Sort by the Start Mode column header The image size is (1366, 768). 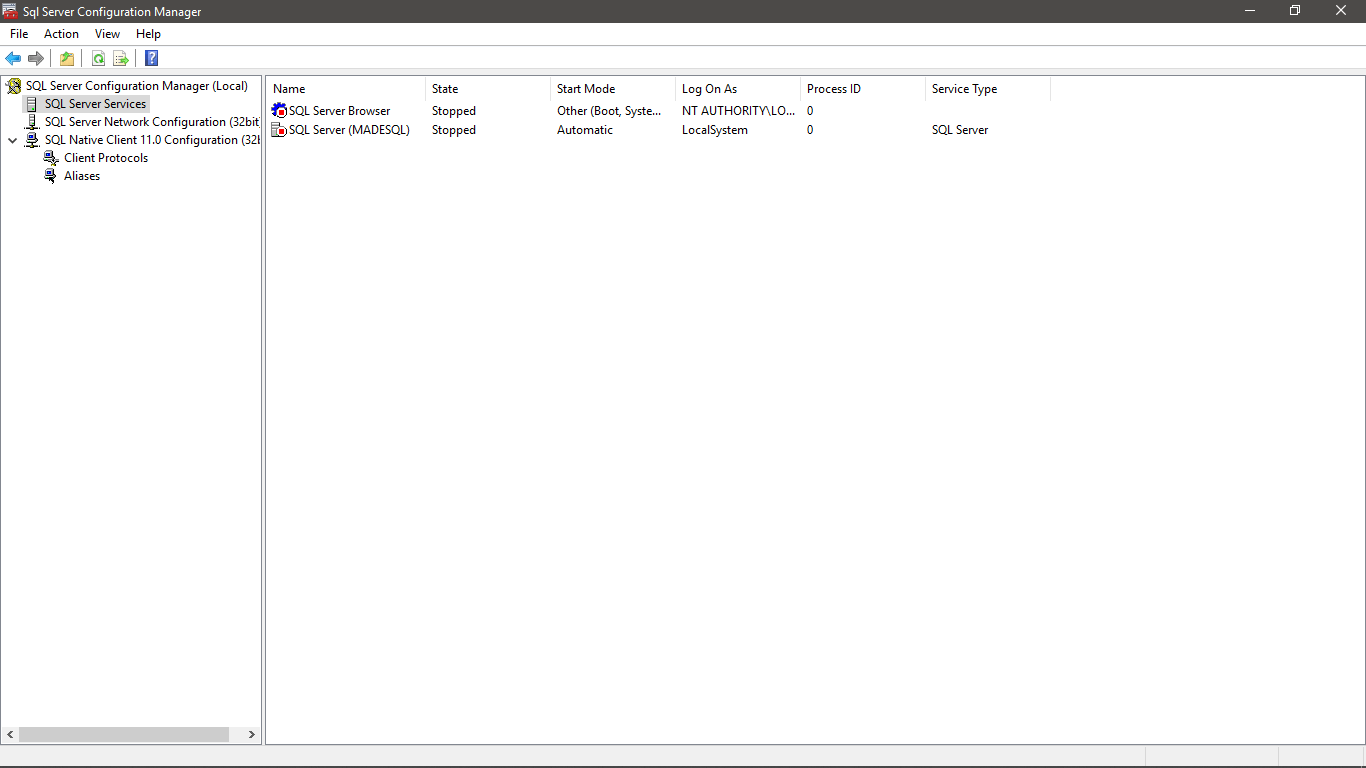point(613,89)
